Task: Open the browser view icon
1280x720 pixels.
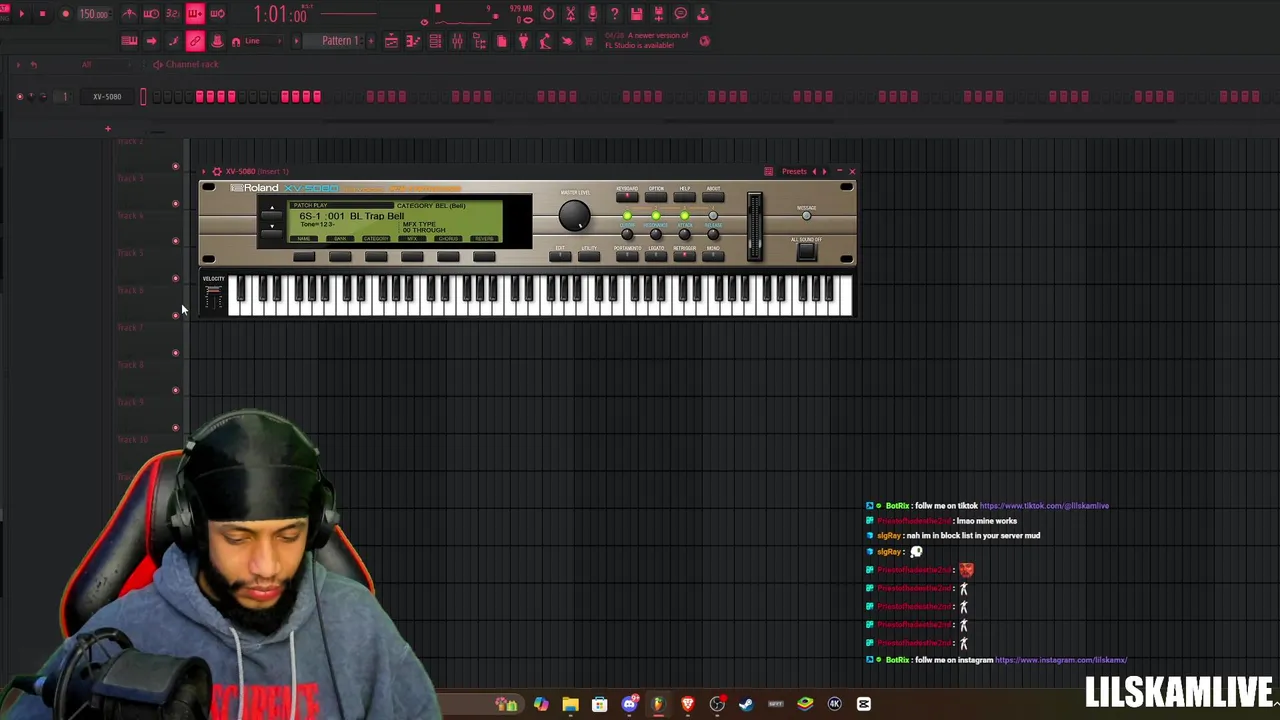Action: pos(479,41)
